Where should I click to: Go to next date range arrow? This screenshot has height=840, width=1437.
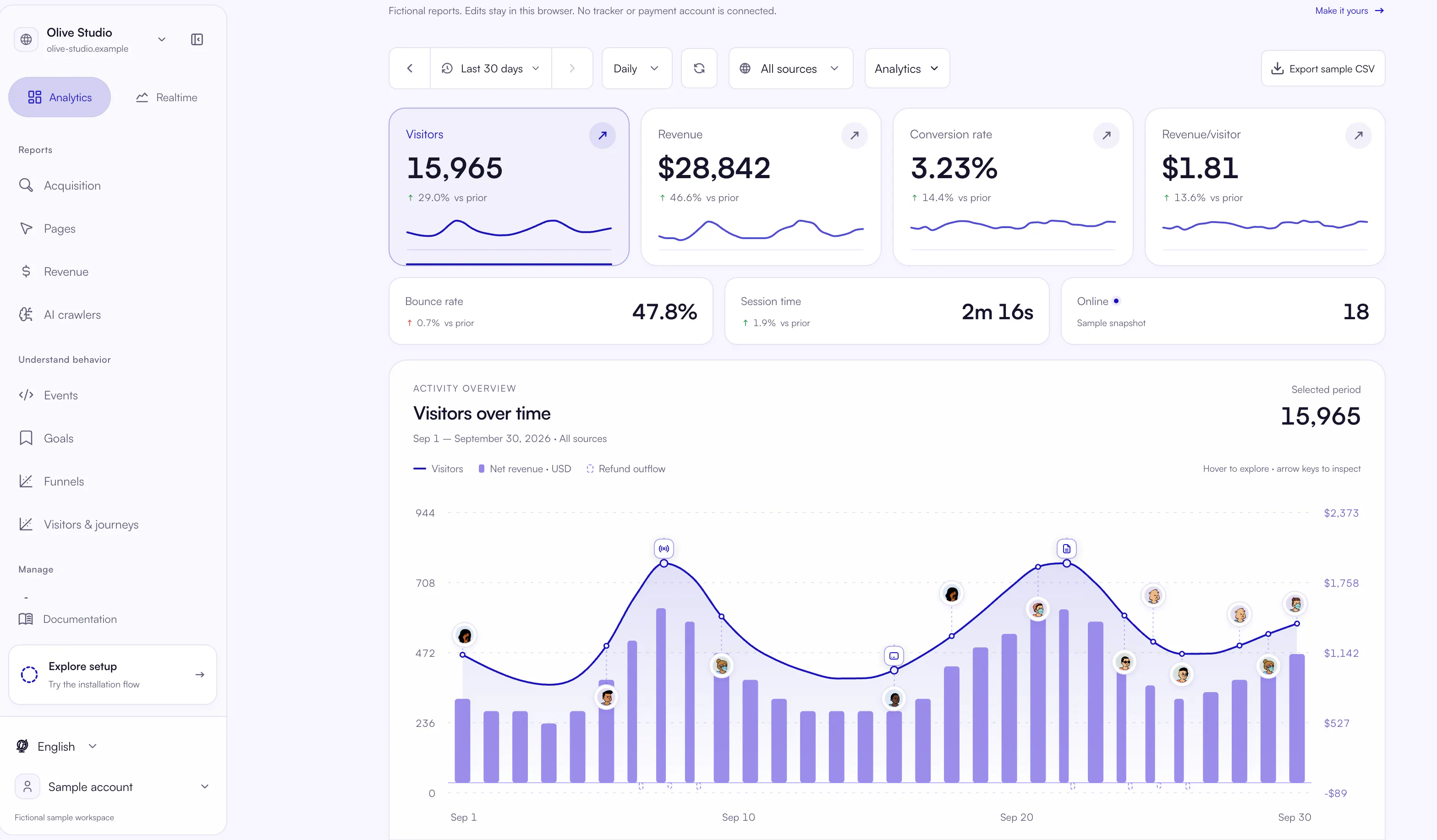572,68
